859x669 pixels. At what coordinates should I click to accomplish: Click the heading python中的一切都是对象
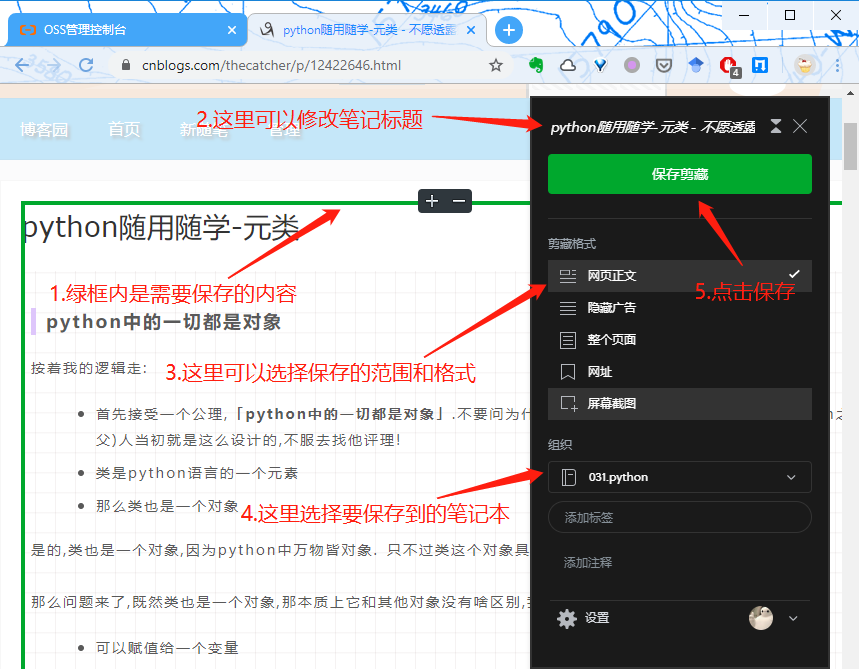coord(163,322)
